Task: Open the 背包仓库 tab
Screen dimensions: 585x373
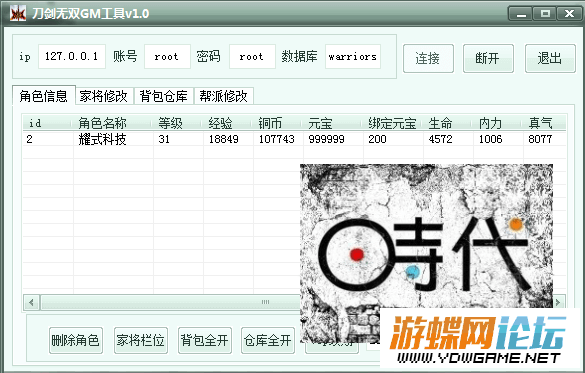Action: tap(164, 96)
